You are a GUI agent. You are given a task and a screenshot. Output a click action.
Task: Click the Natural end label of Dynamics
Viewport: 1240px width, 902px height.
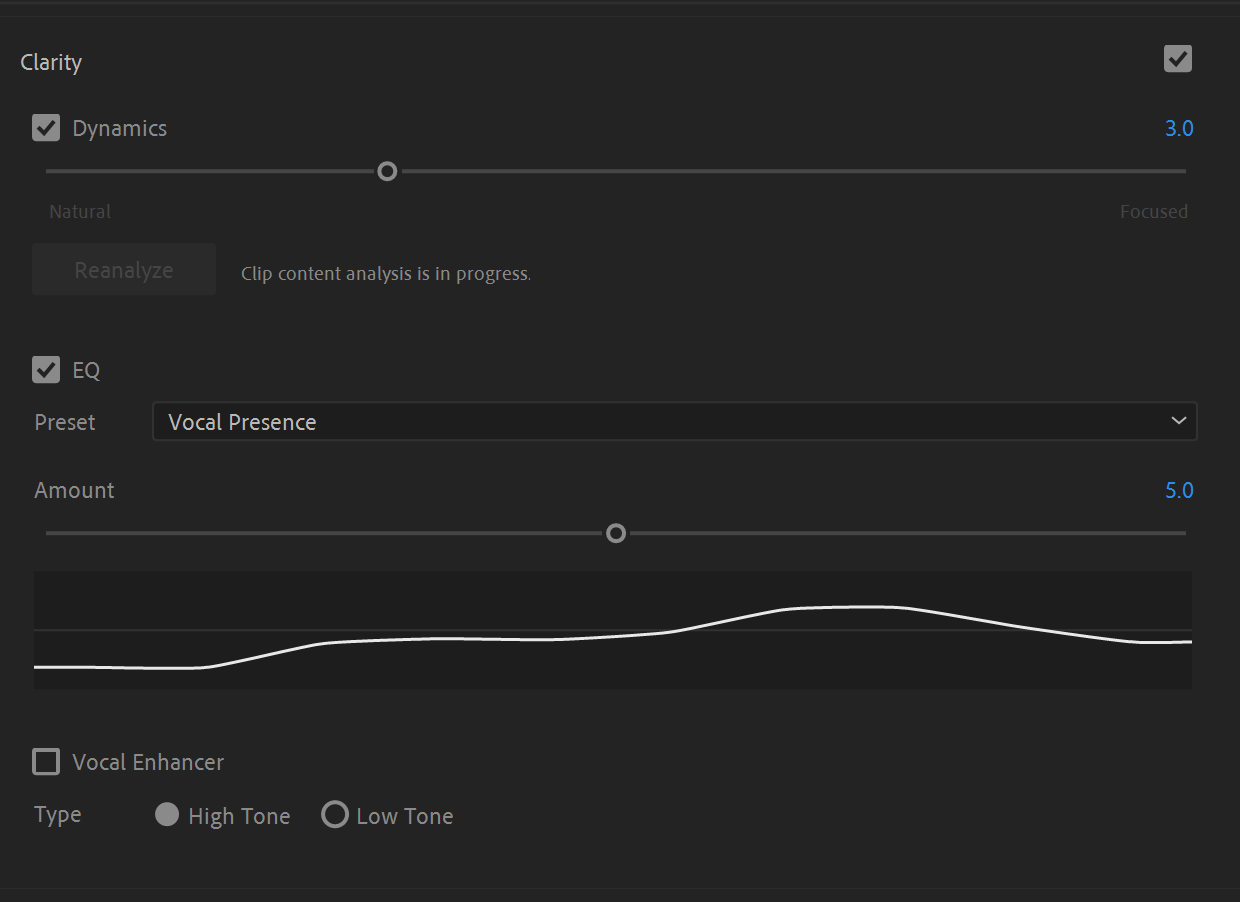point(80,212)
